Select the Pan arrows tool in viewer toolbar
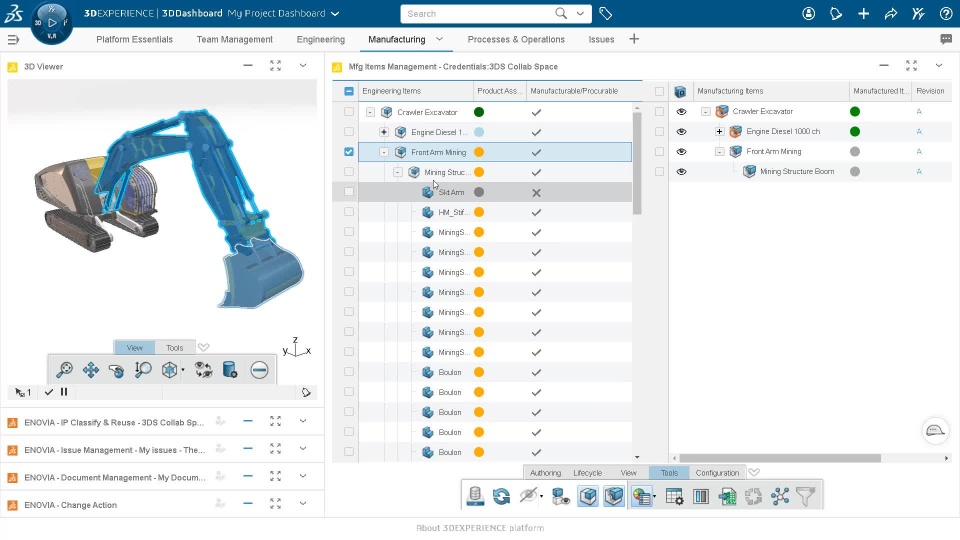The image size is (960, 540). [x=91, y=370]
